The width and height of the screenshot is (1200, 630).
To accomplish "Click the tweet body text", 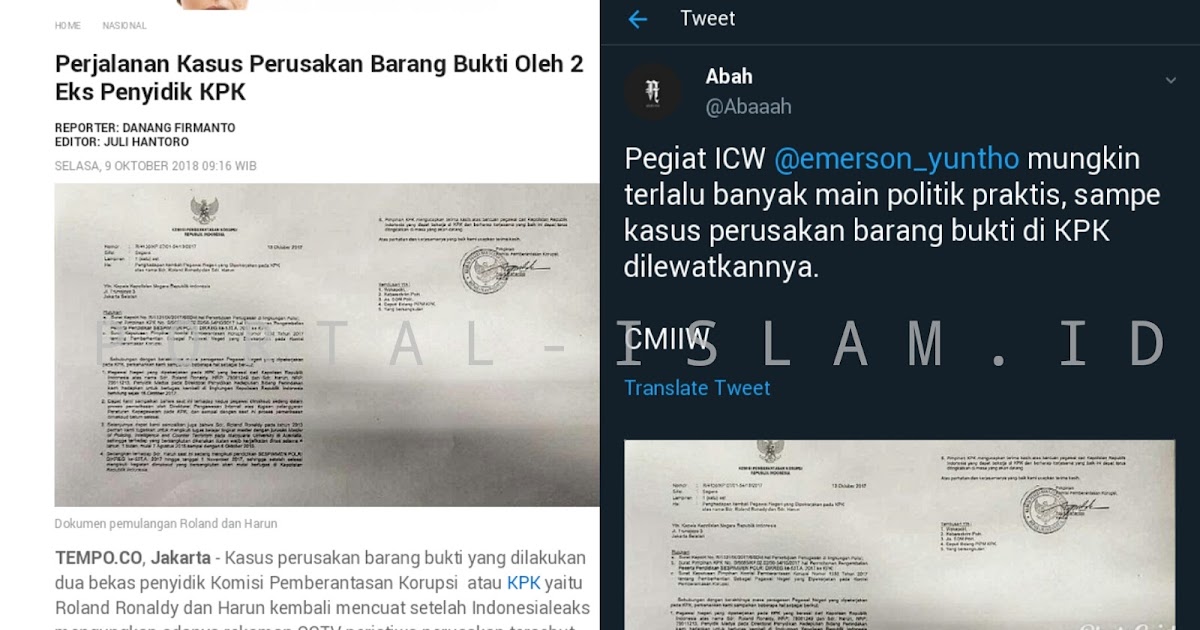I will (x=892, y=212).
